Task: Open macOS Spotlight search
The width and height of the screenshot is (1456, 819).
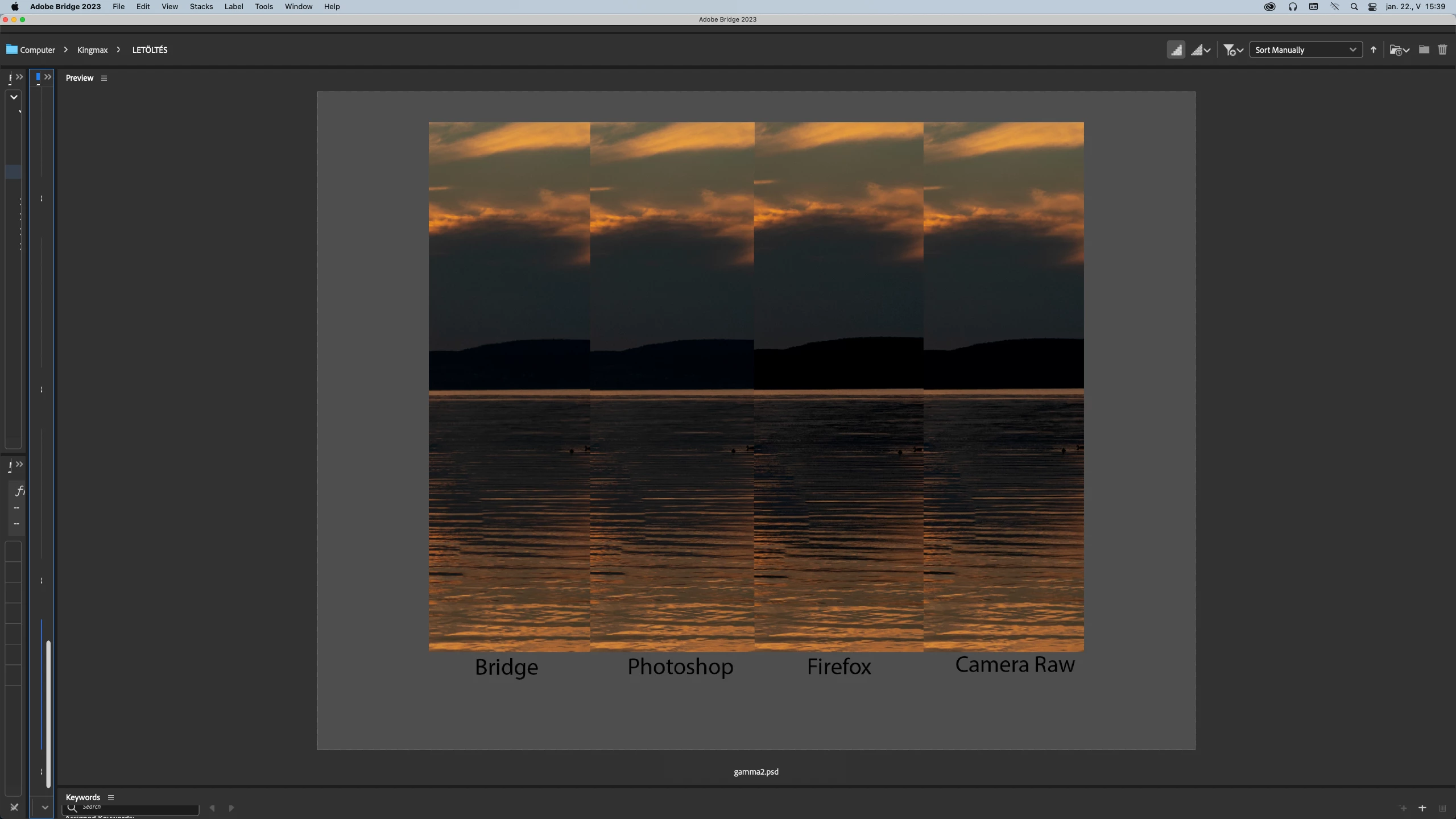Action: pyautogui.click(x=1354, y=7)
